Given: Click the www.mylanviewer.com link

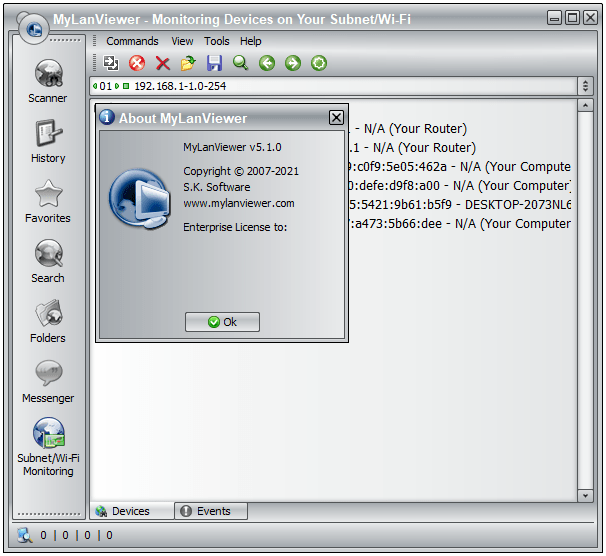Looking at the screenshot, I should click(239, 203).
